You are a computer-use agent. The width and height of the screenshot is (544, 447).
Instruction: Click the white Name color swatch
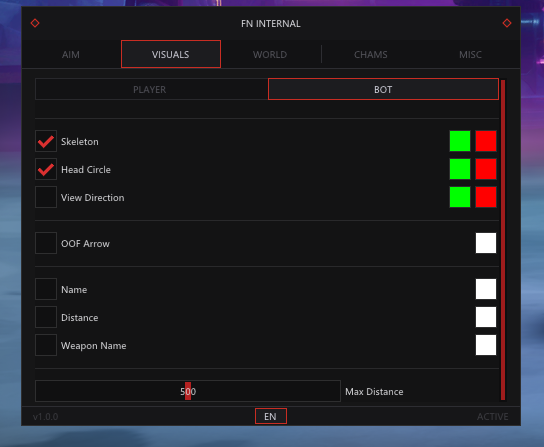click(x=486, y=289)
